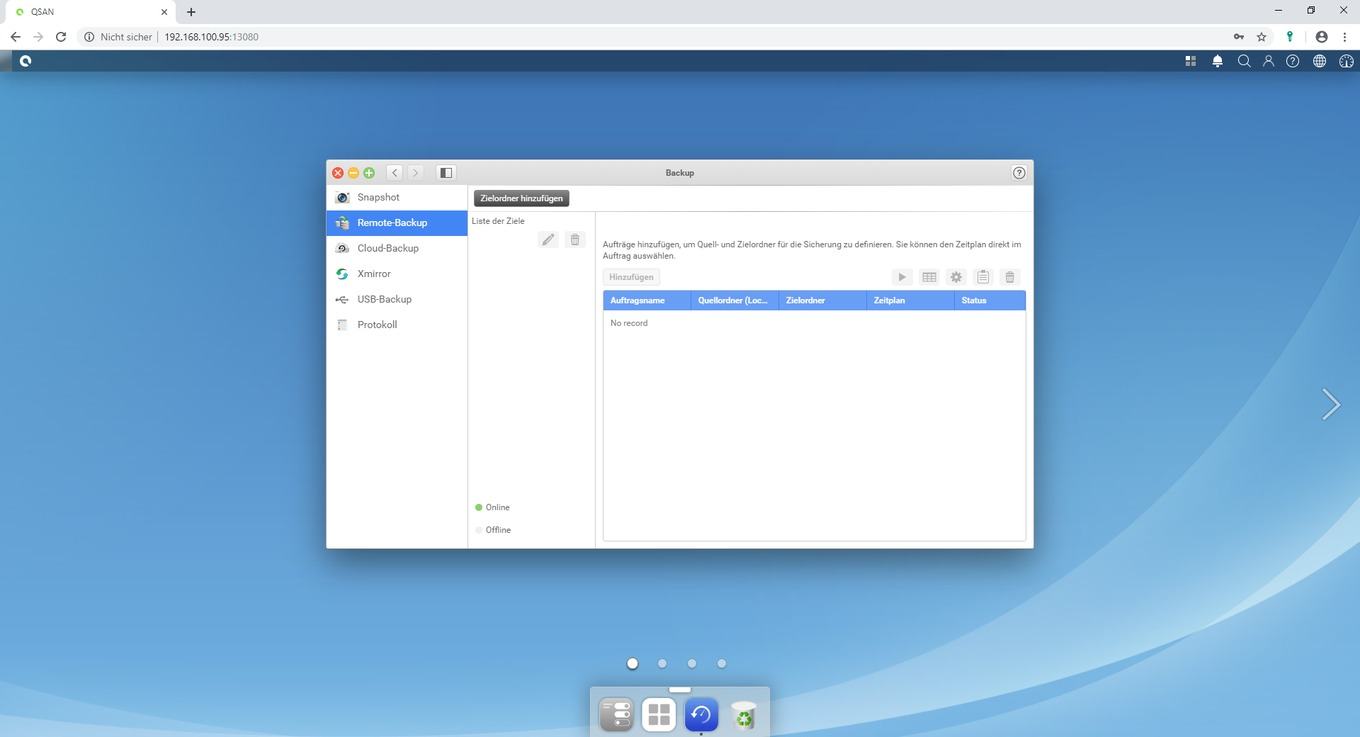This screenshot has height=737, width=1360.
Task: Open the app grid dock icon
Action: coord(659,715)
